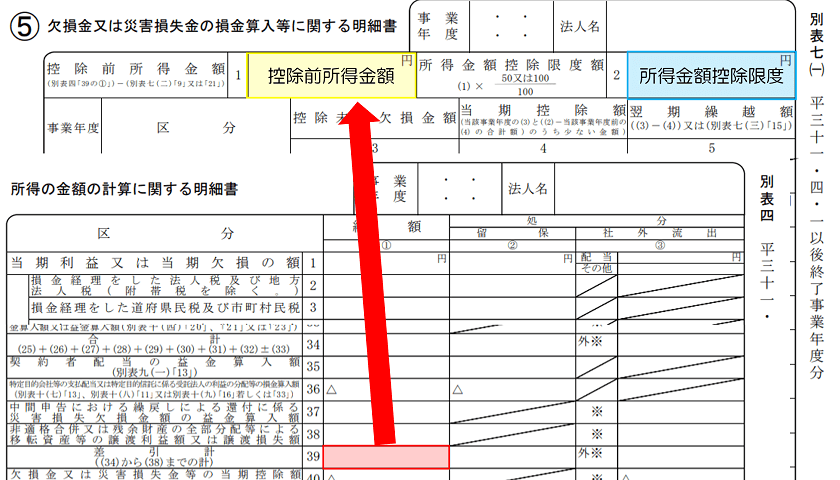Click row label 当期利益又は当期欠損の額
840x480 pixels.
tap(155, 263)
